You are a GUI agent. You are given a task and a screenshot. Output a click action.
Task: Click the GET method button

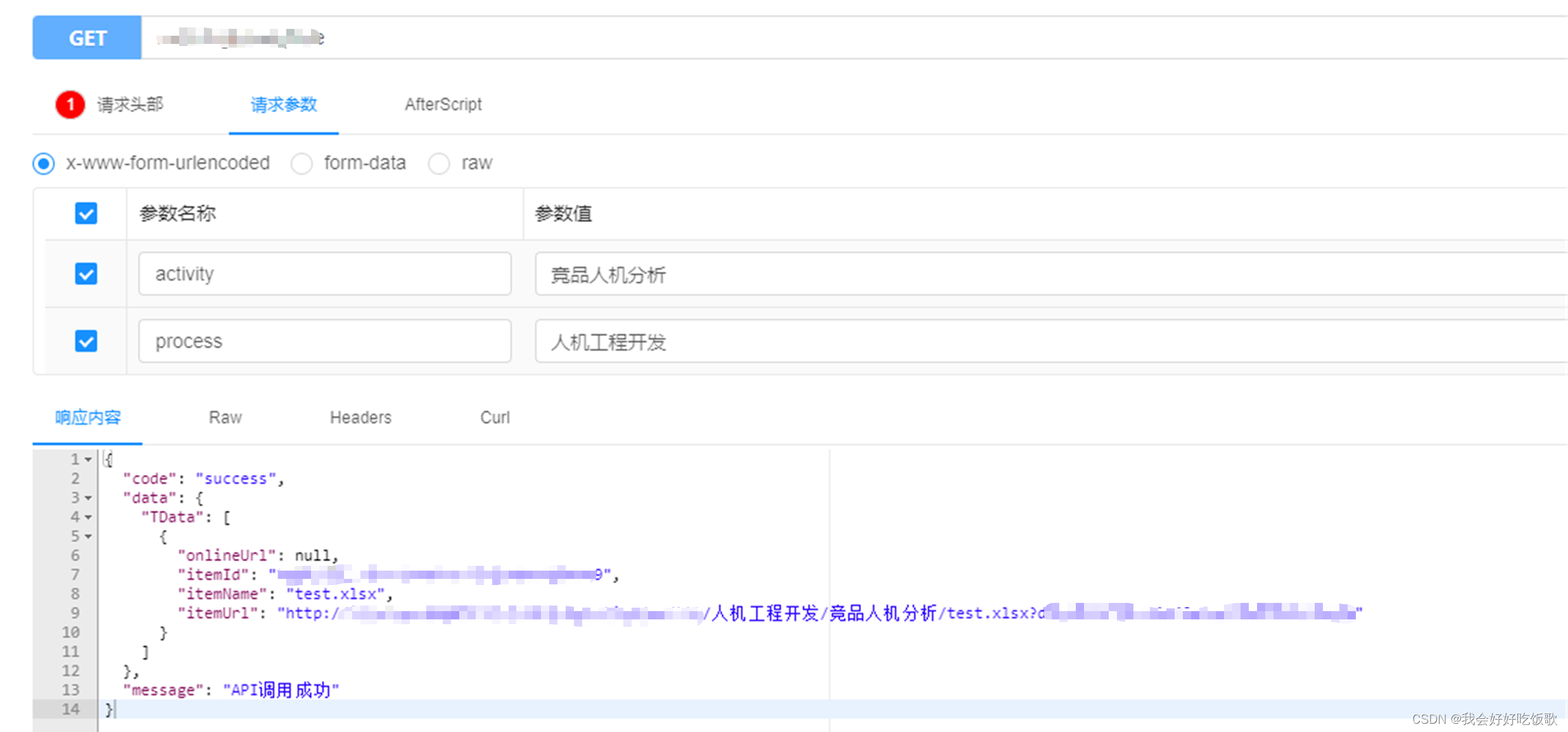coord(87,38)
